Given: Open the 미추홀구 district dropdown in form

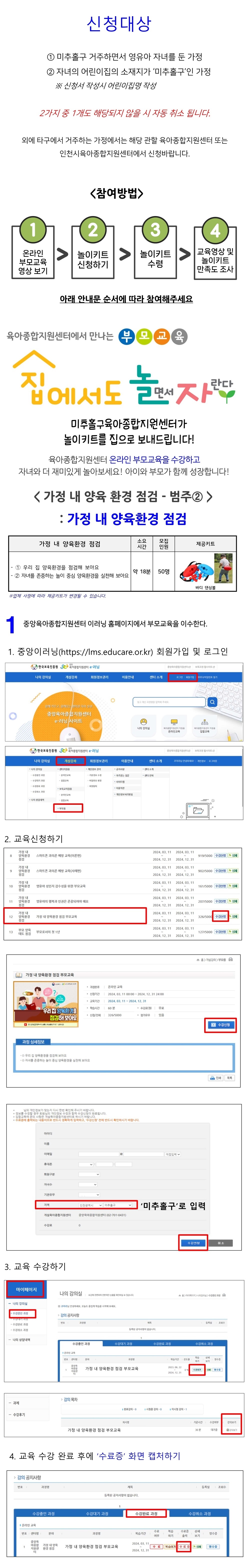Looking at the screenshot, I should tap(117, 1205).
